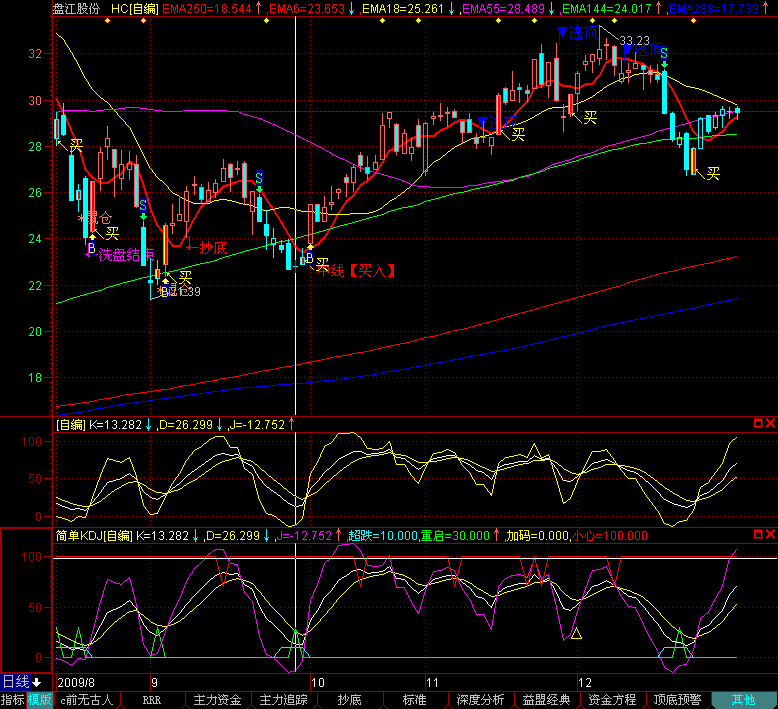The image size is (778, 709).
Task: Click the J=-12.752 value in middle panel header
Action: [257, 425]
